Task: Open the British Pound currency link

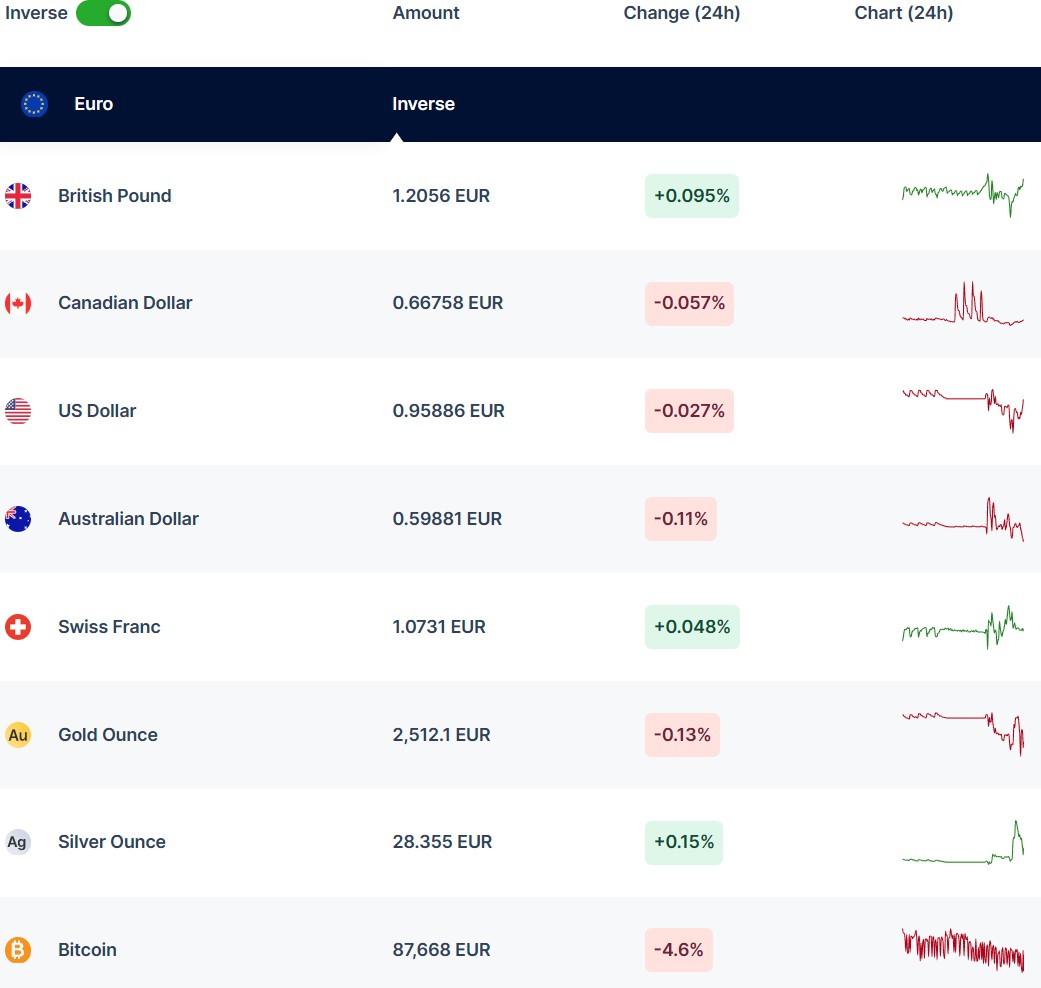Action: pos(114,196)
